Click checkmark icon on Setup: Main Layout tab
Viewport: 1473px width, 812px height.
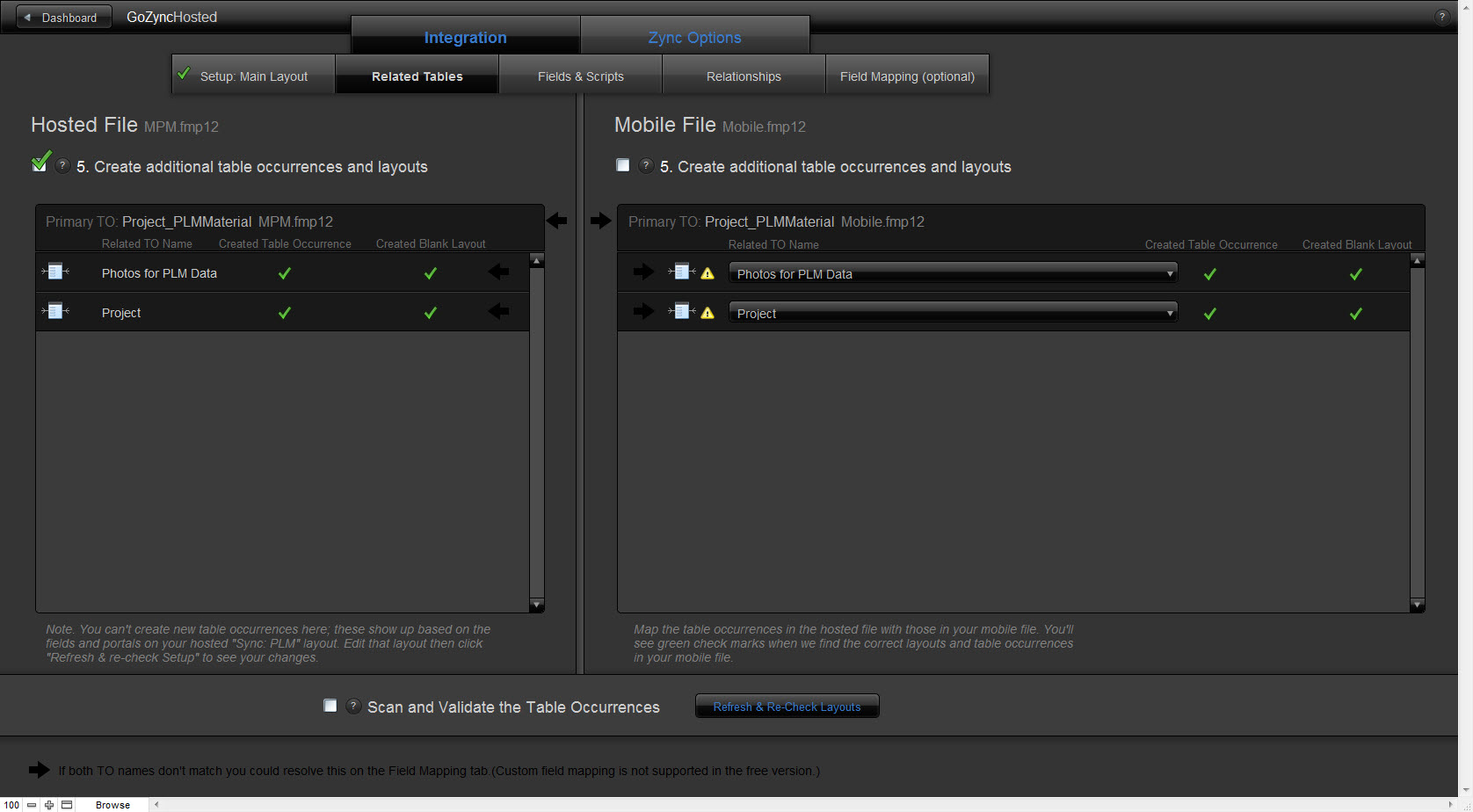click(x=184, y=73)
